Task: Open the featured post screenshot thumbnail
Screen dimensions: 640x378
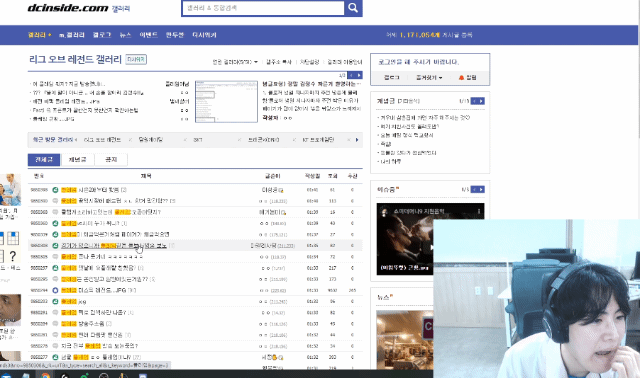Action: (226, 101)
